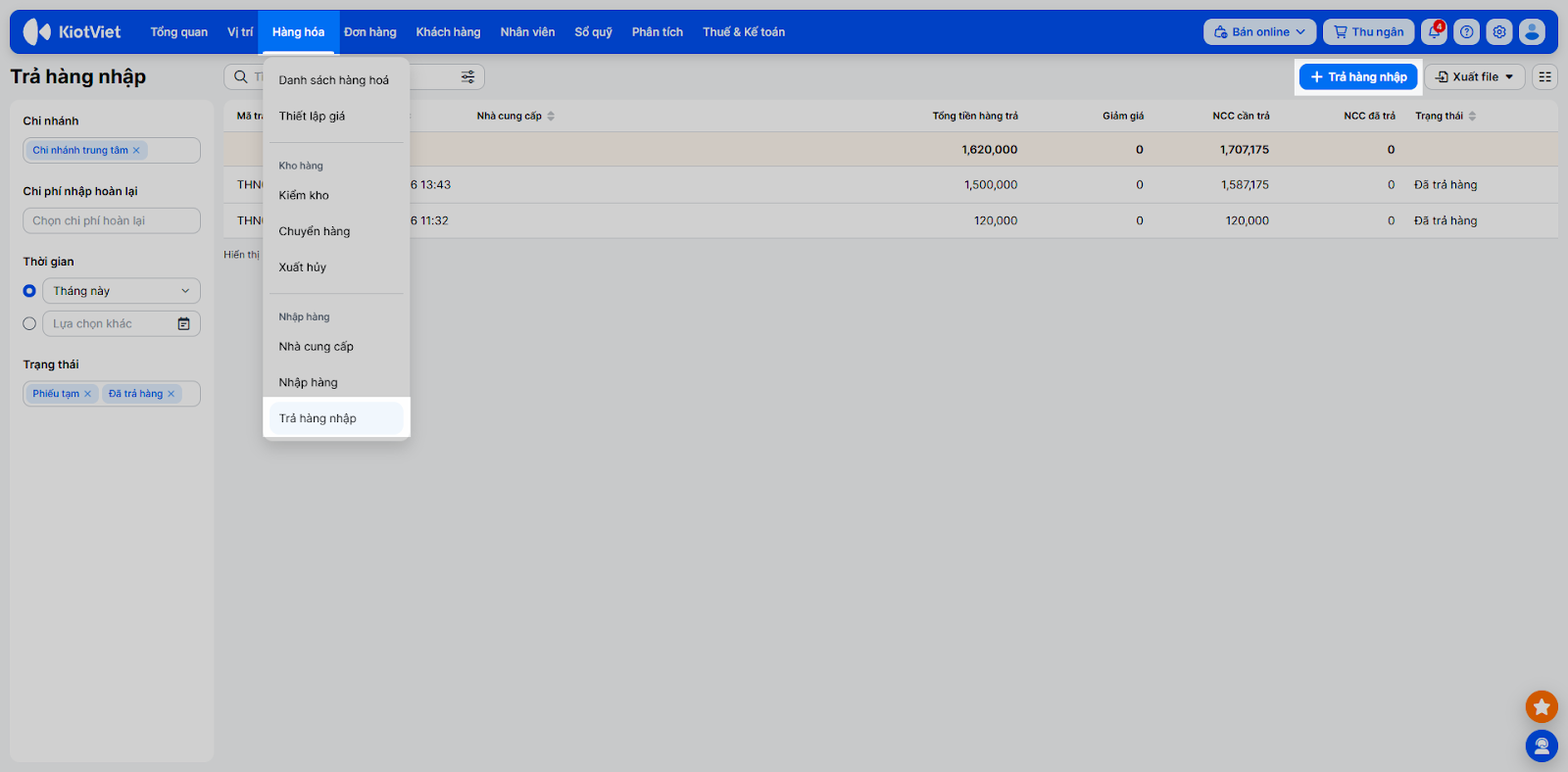Select Nhập hàng menu item
The height and width of the screenshot is (772, 1568).
[336, 382]
